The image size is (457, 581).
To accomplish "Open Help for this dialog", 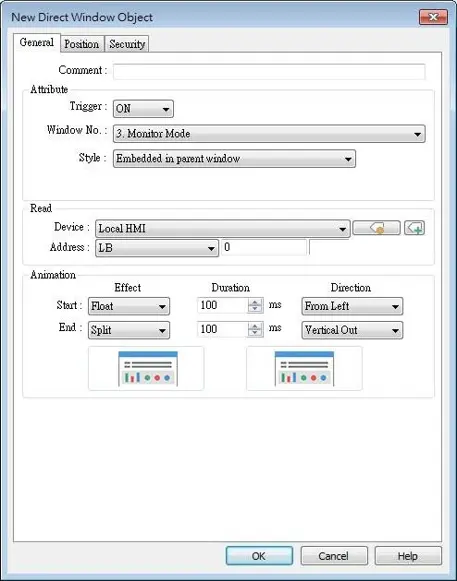I will [x=408, y=556].
